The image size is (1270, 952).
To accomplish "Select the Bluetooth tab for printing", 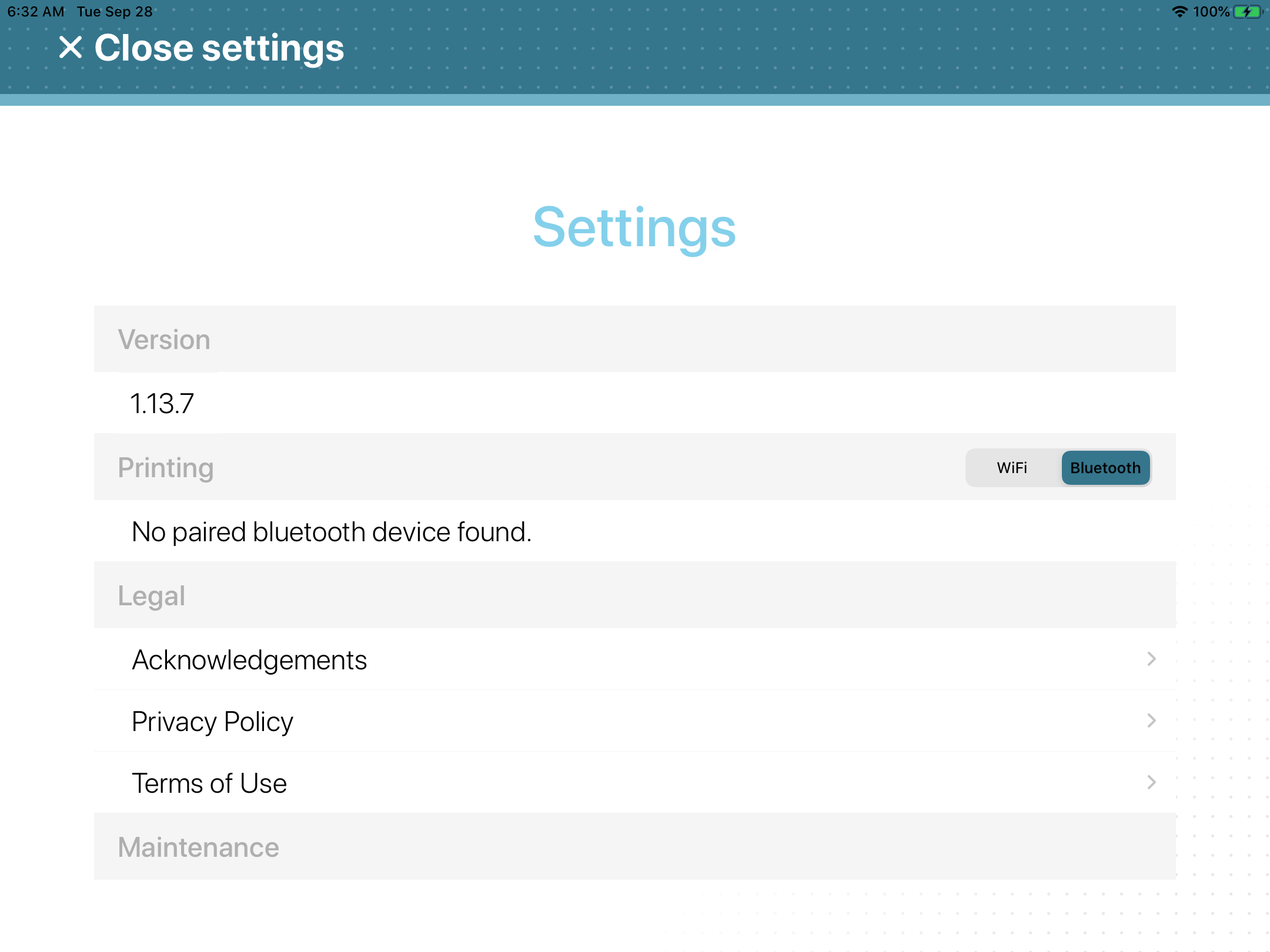I will 1105,467.
